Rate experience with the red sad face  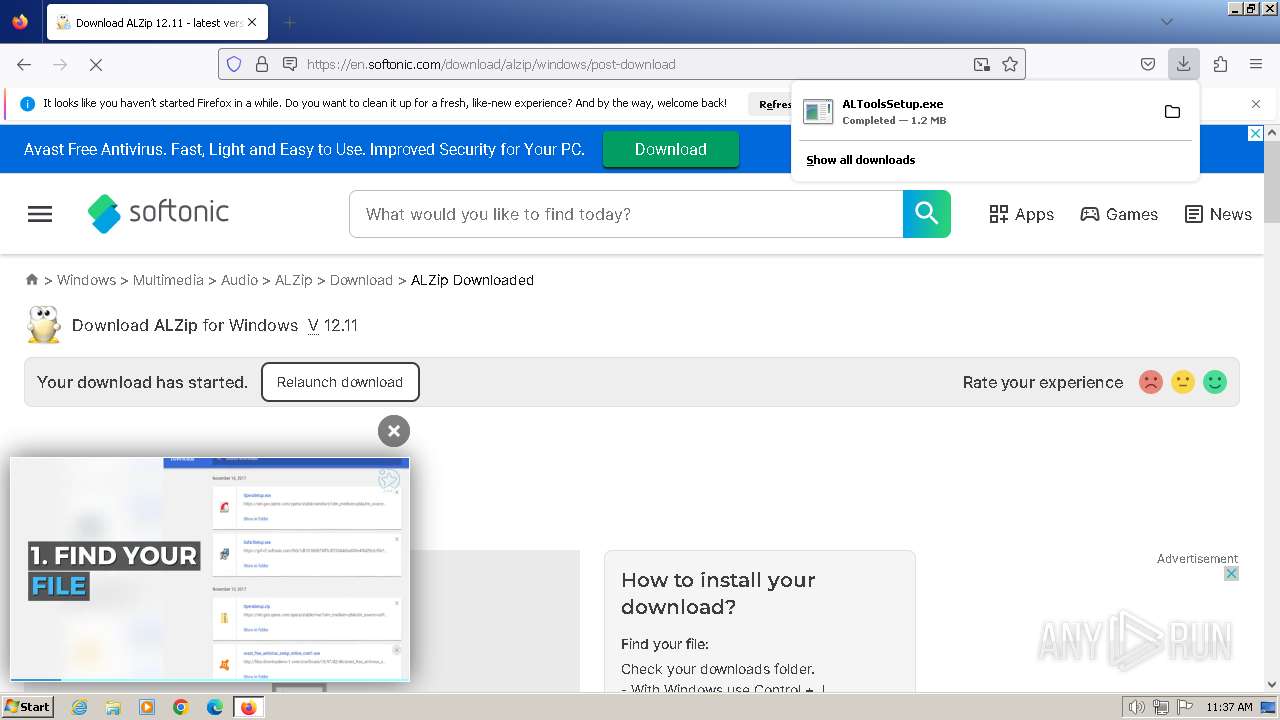1151,382
